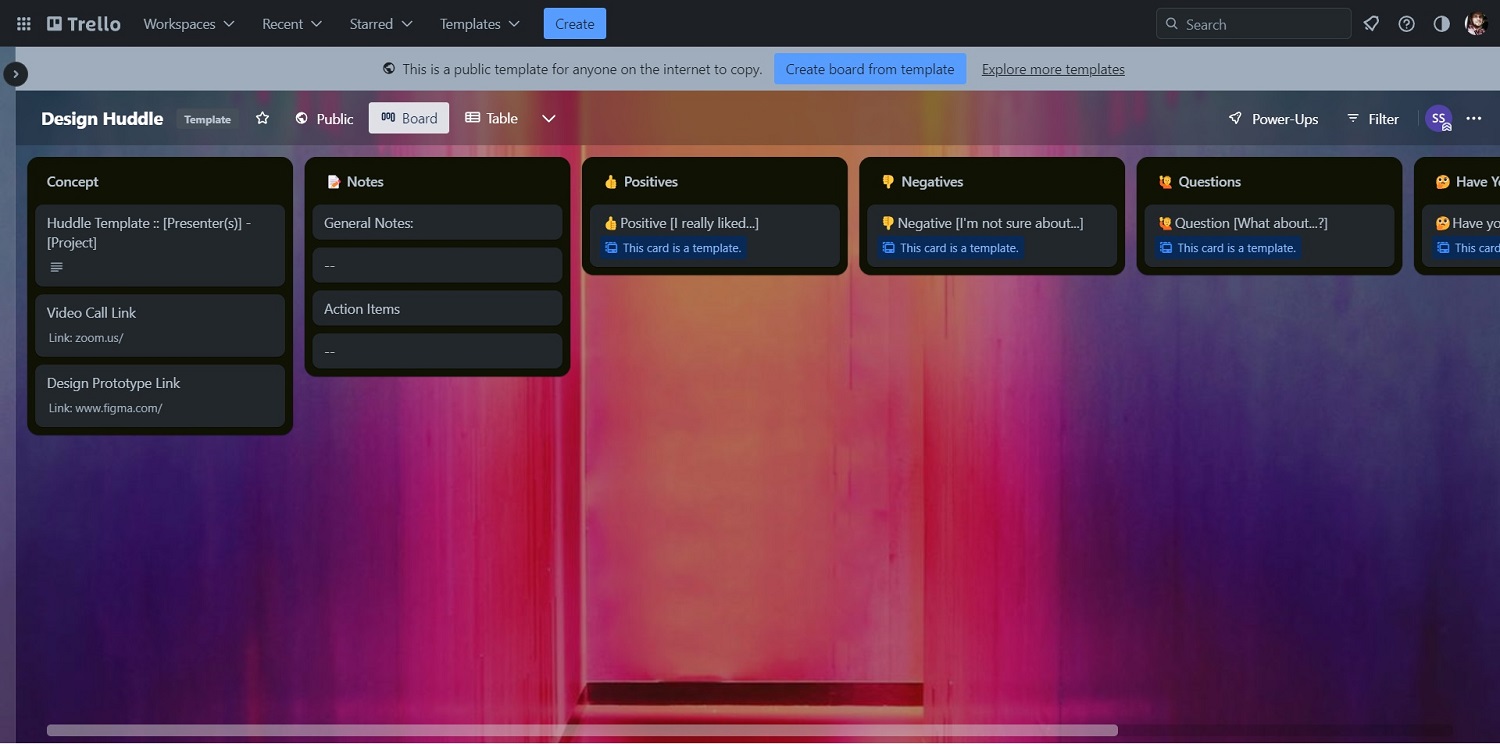This screenshot has height=744, width=1500.
Task: Open the Power-Ups panel
Action: [1273, 118]
